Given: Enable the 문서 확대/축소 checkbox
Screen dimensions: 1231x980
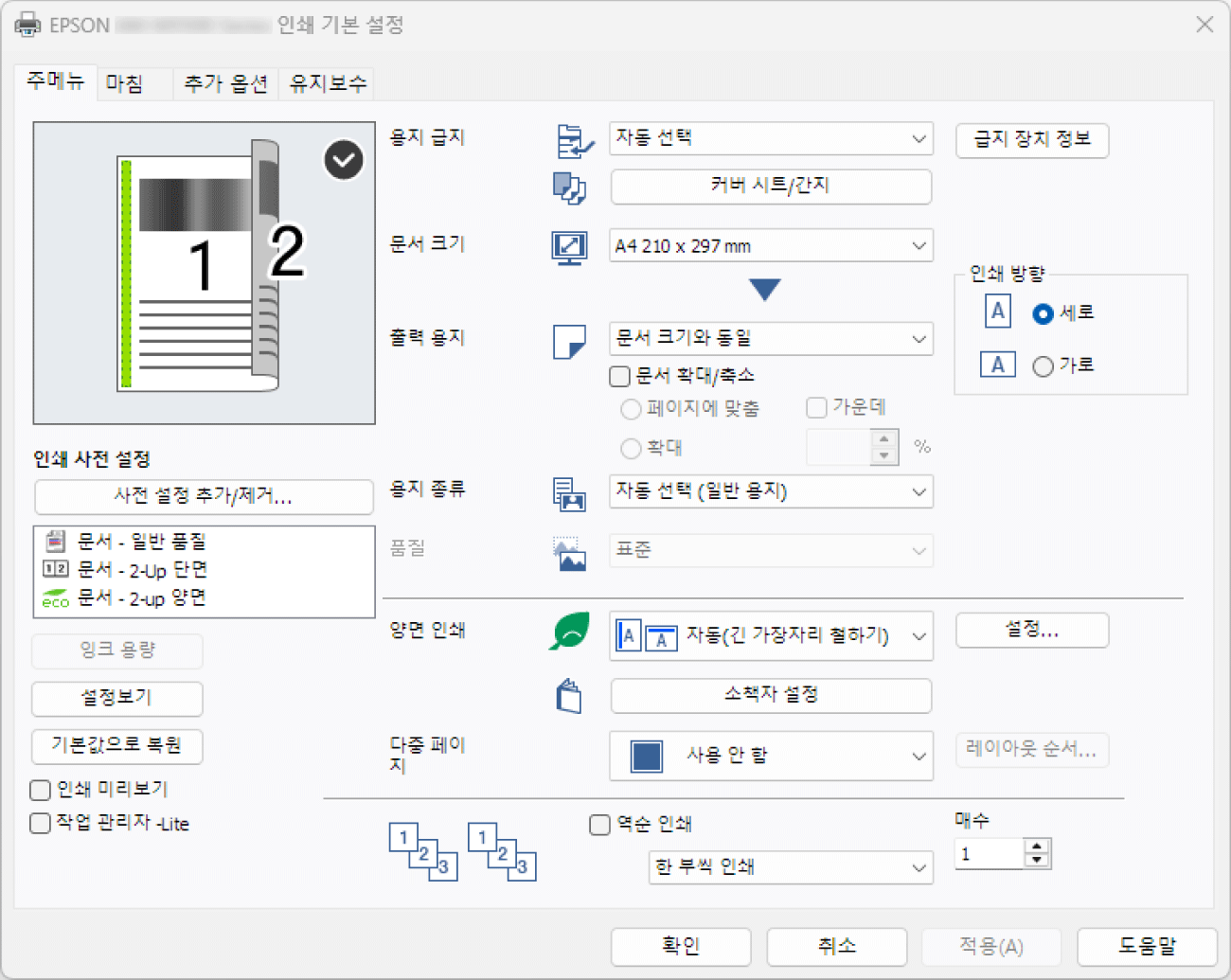Looking at the screenshot, I should coord(620,377).
